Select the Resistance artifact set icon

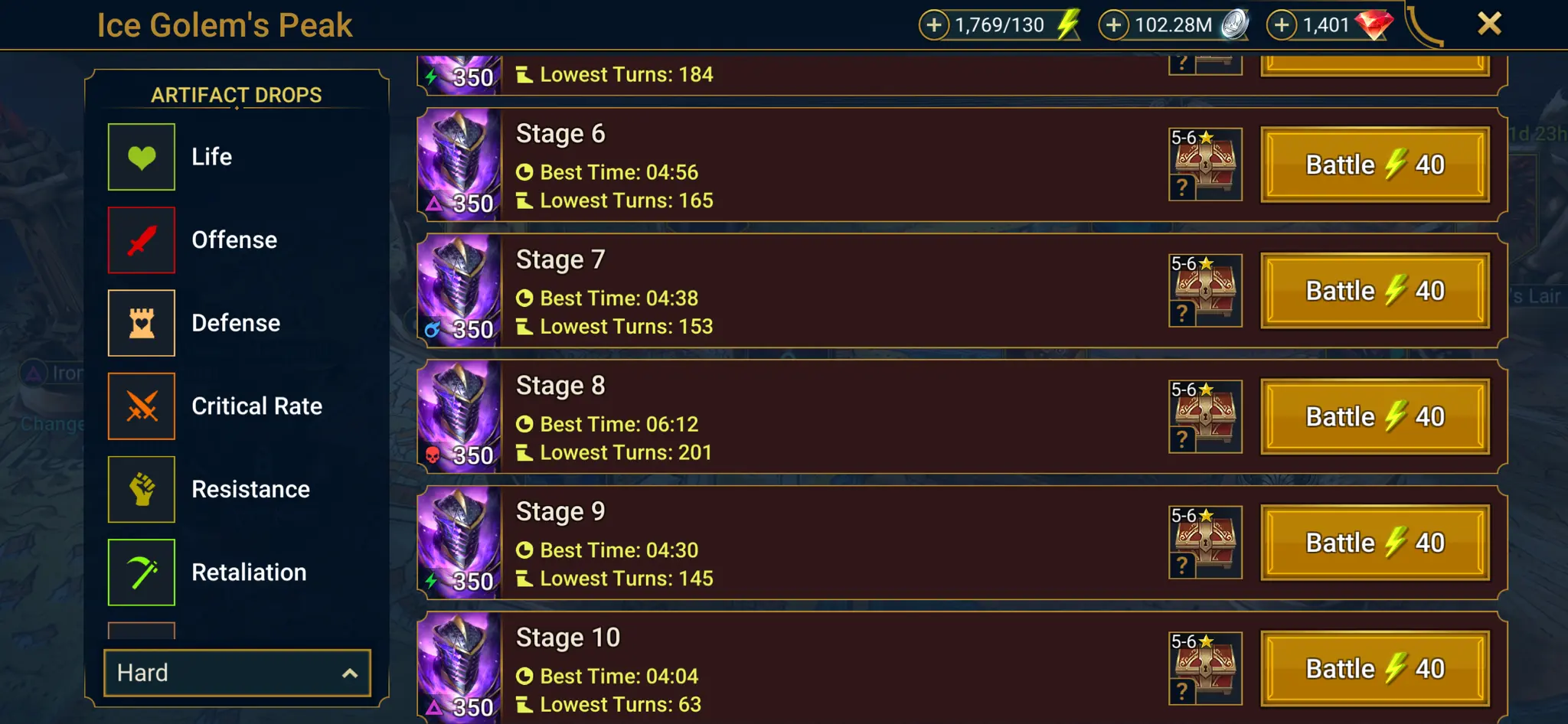click(x=142, y=489)
